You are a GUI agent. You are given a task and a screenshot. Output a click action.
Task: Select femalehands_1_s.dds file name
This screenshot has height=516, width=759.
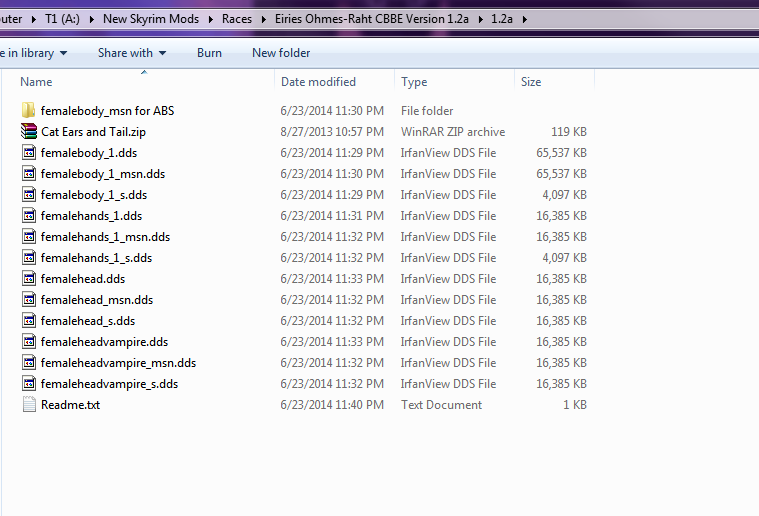click(96, 258)
